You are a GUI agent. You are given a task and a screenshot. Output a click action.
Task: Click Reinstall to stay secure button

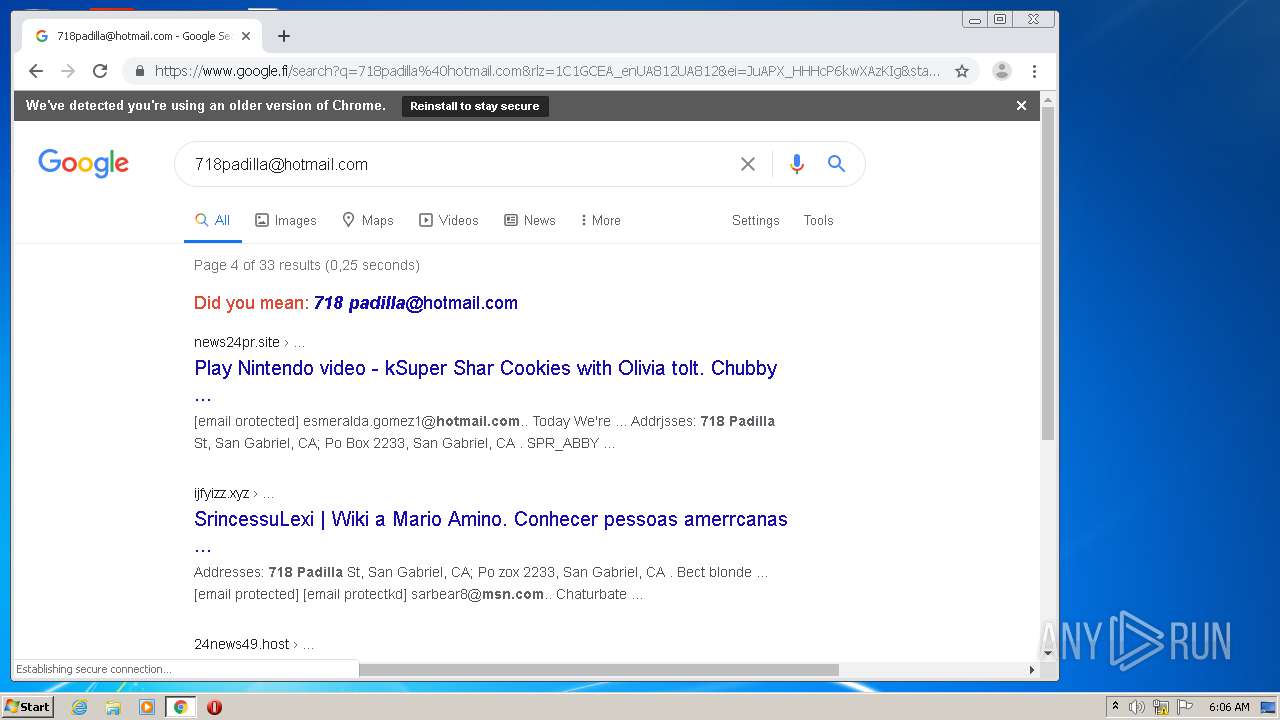(475, 106)
